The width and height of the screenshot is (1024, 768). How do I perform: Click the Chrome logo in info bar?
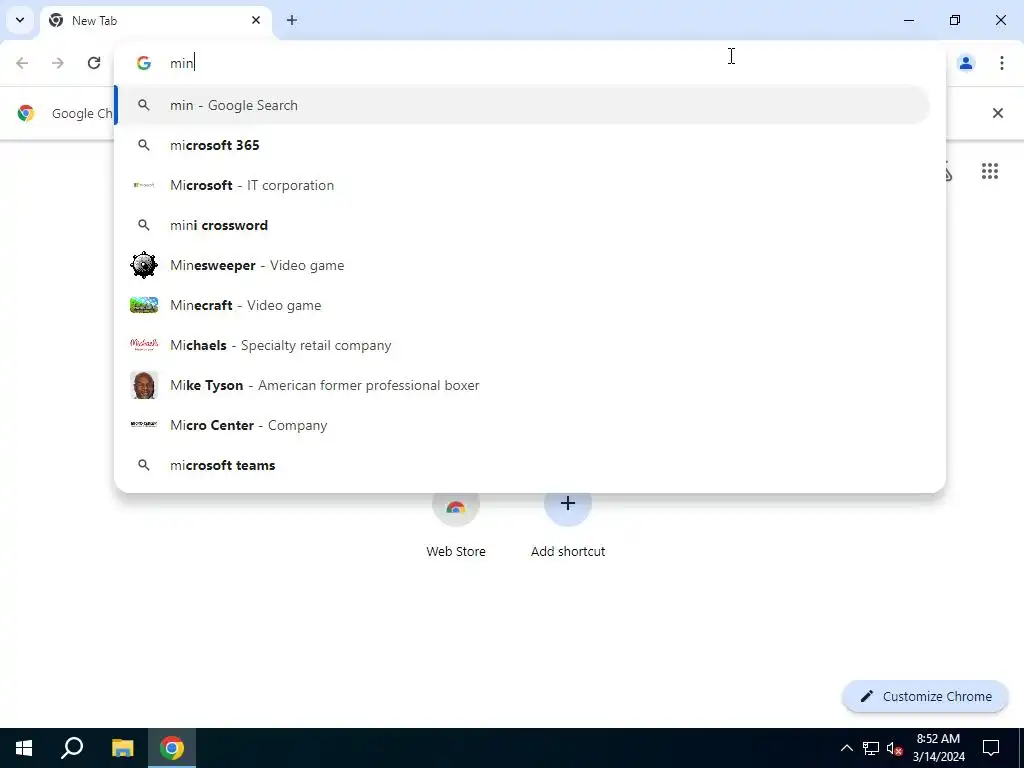click(25, 113)
